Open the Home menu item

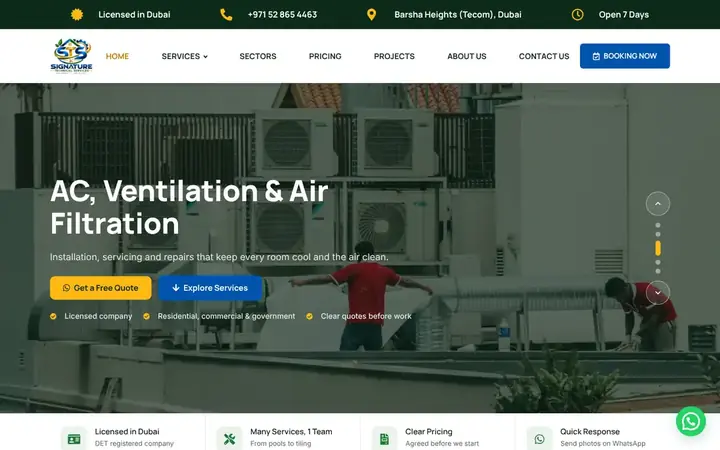click(x=117, y=56)
